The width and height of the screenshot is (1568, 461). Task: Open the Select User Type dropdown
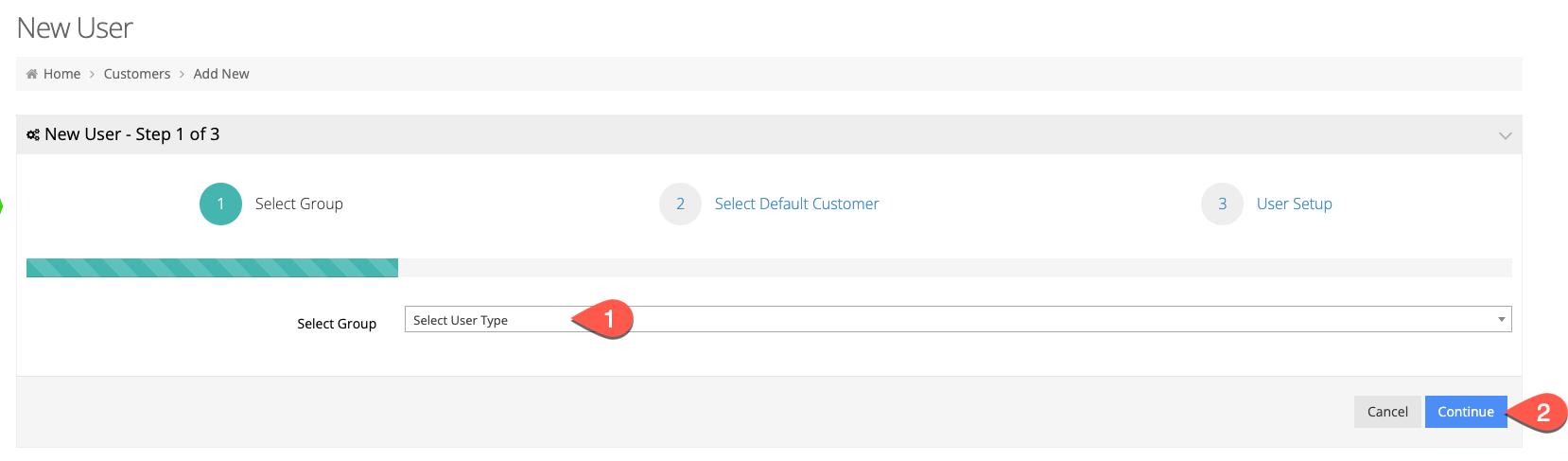958,319
